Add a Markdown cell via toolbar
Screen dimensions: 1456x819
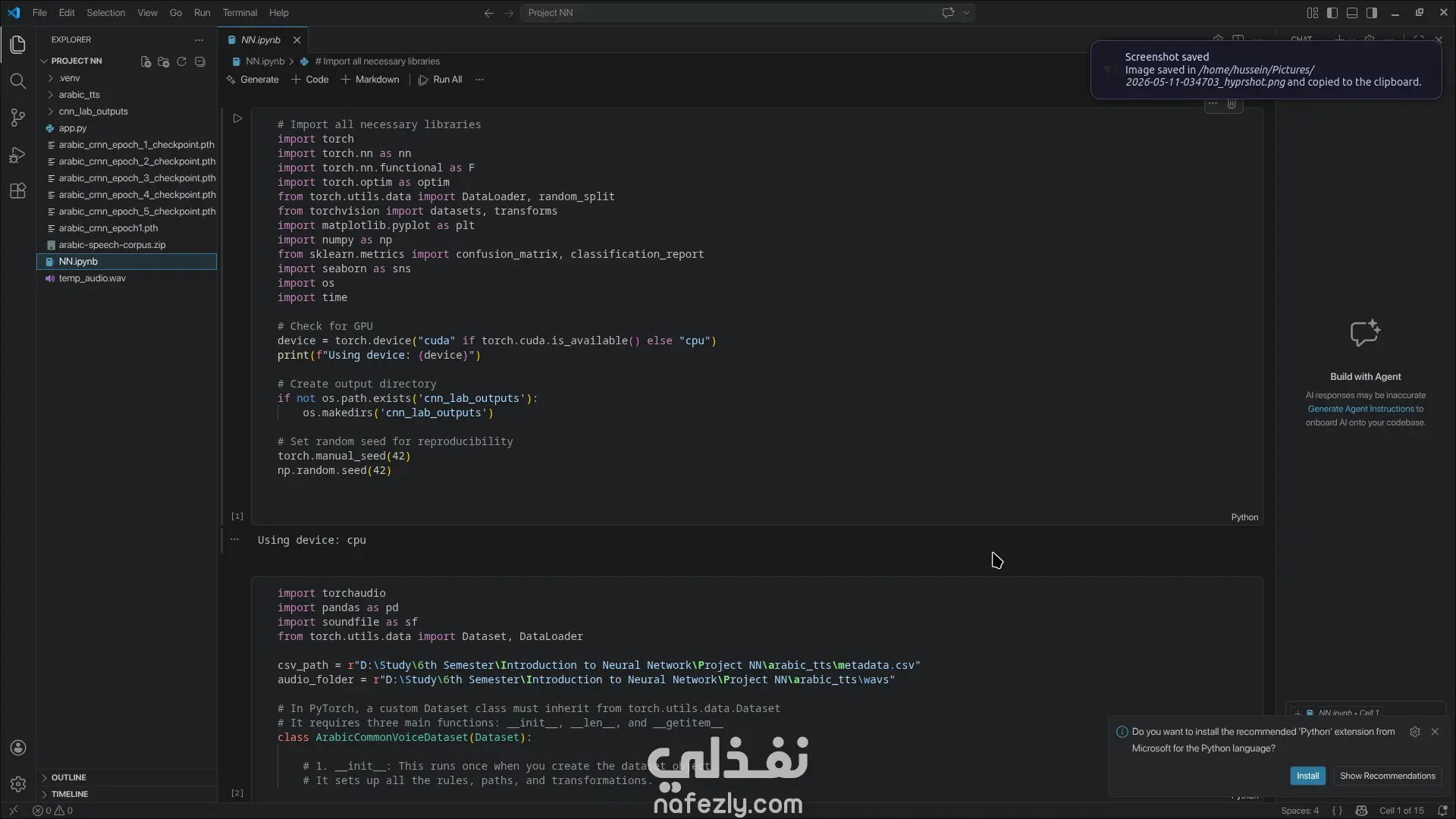[370, 80]
